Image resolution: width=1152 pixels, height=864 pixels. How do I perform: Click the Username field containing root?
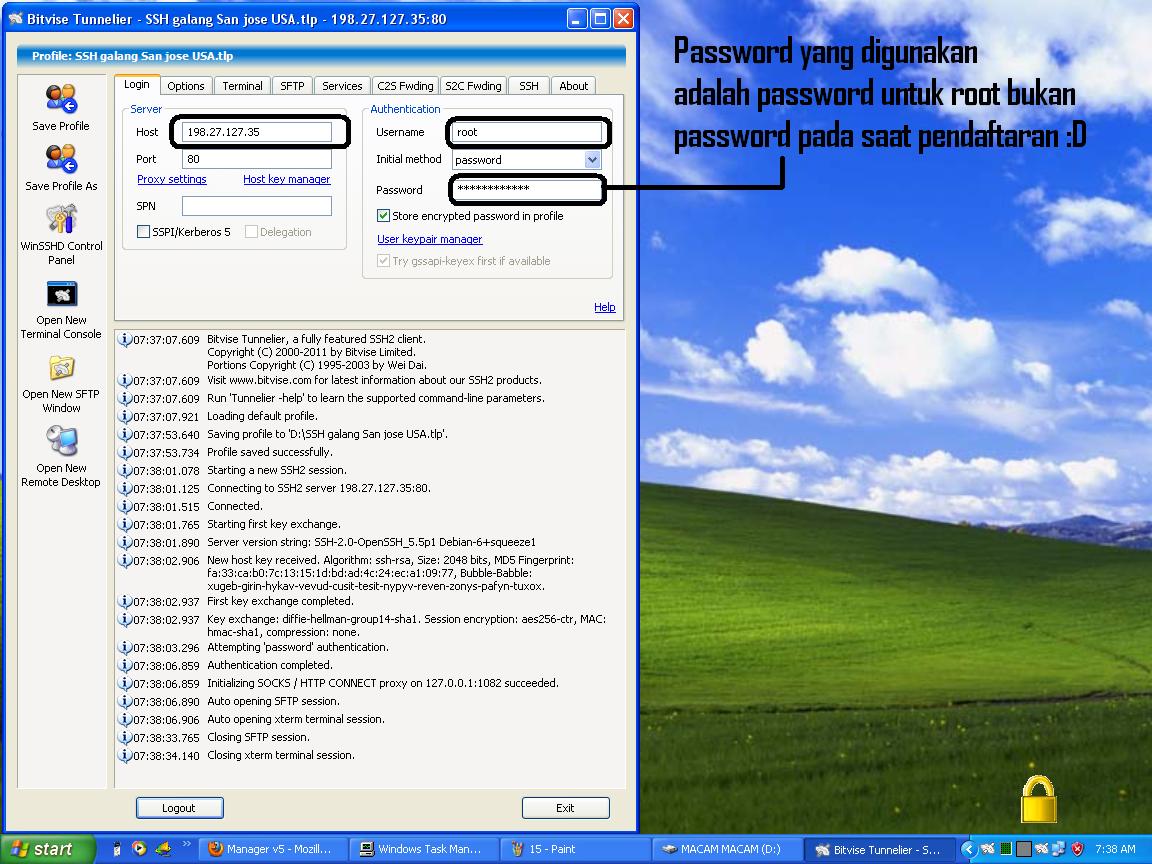[526, 132]
